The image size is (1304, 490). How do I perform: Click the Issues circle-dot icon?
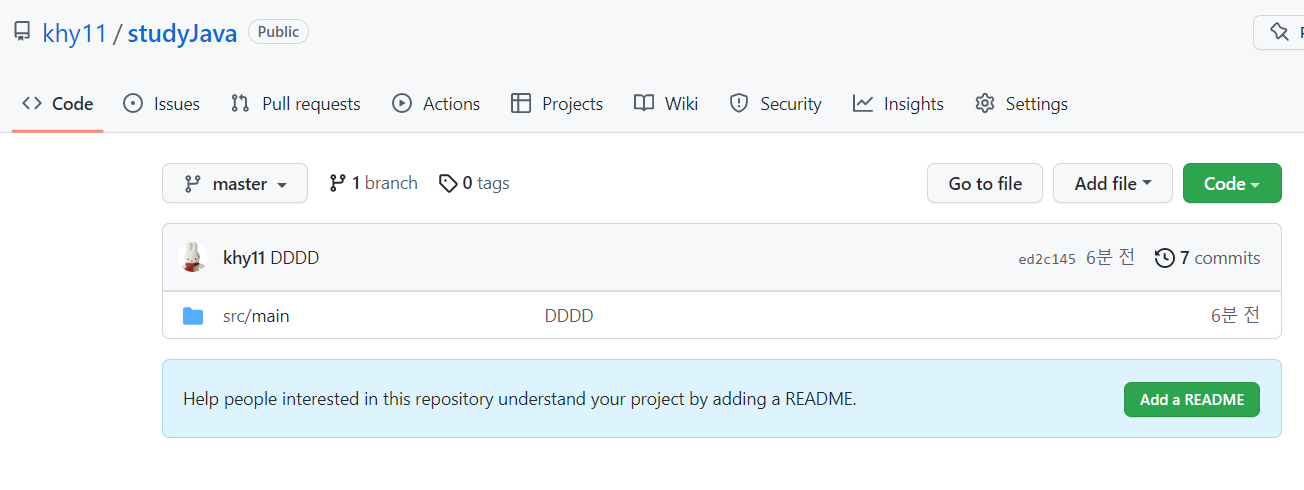(x=133, y=103)
